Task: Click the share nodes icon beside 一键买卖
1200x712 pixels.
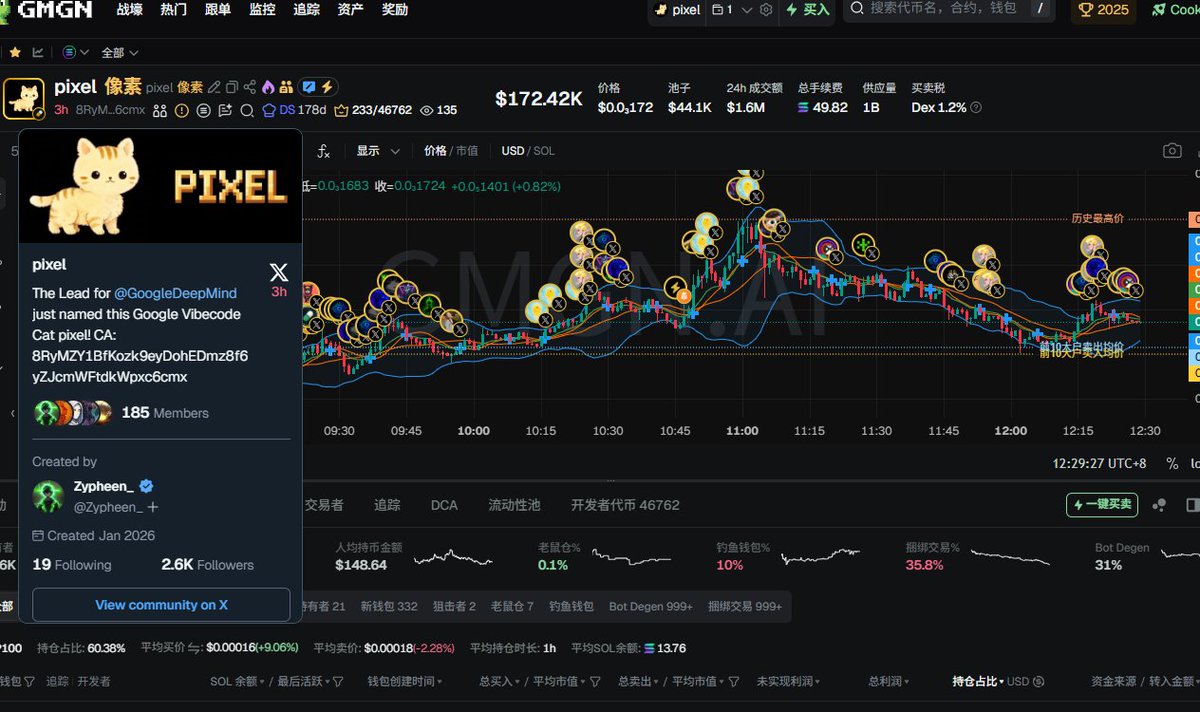Action: [x=1160, y=505]
